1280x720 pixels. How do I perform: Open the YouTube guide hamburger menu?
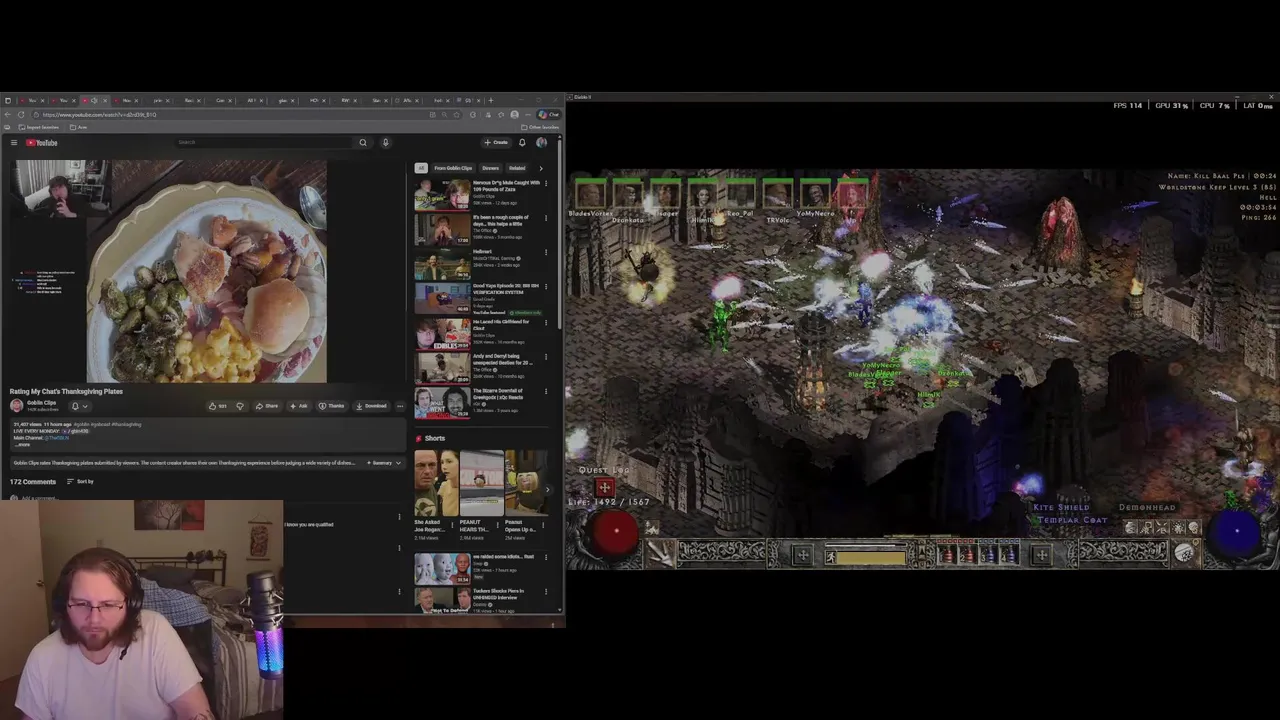click(x=14, y=142)
